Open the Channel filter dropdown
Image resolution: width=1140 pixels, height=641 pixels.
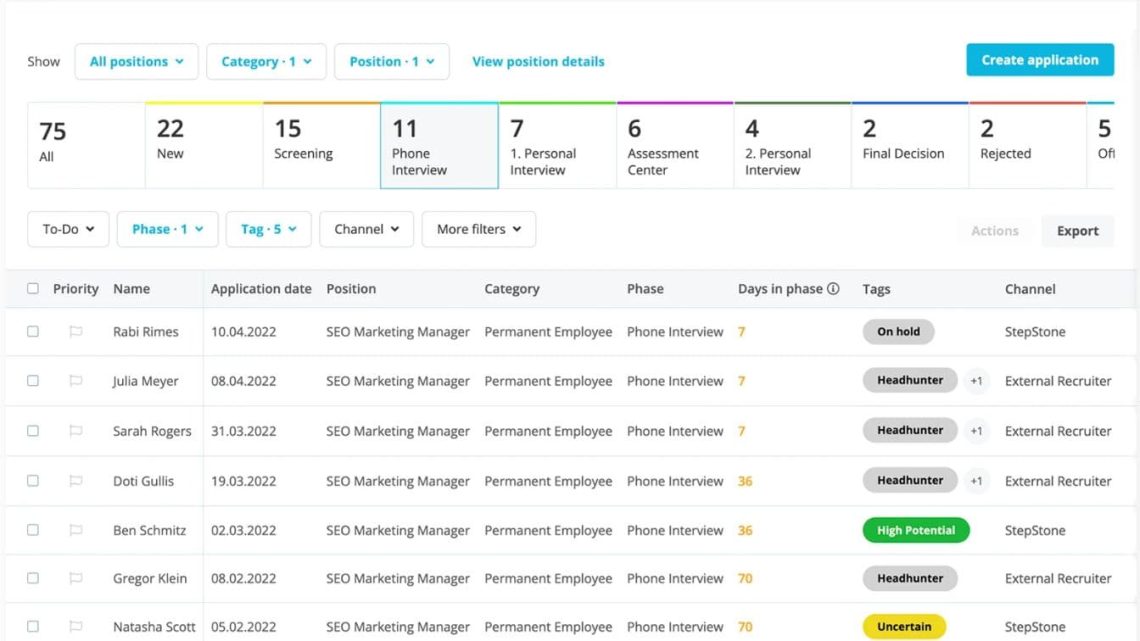pos(366,229)
